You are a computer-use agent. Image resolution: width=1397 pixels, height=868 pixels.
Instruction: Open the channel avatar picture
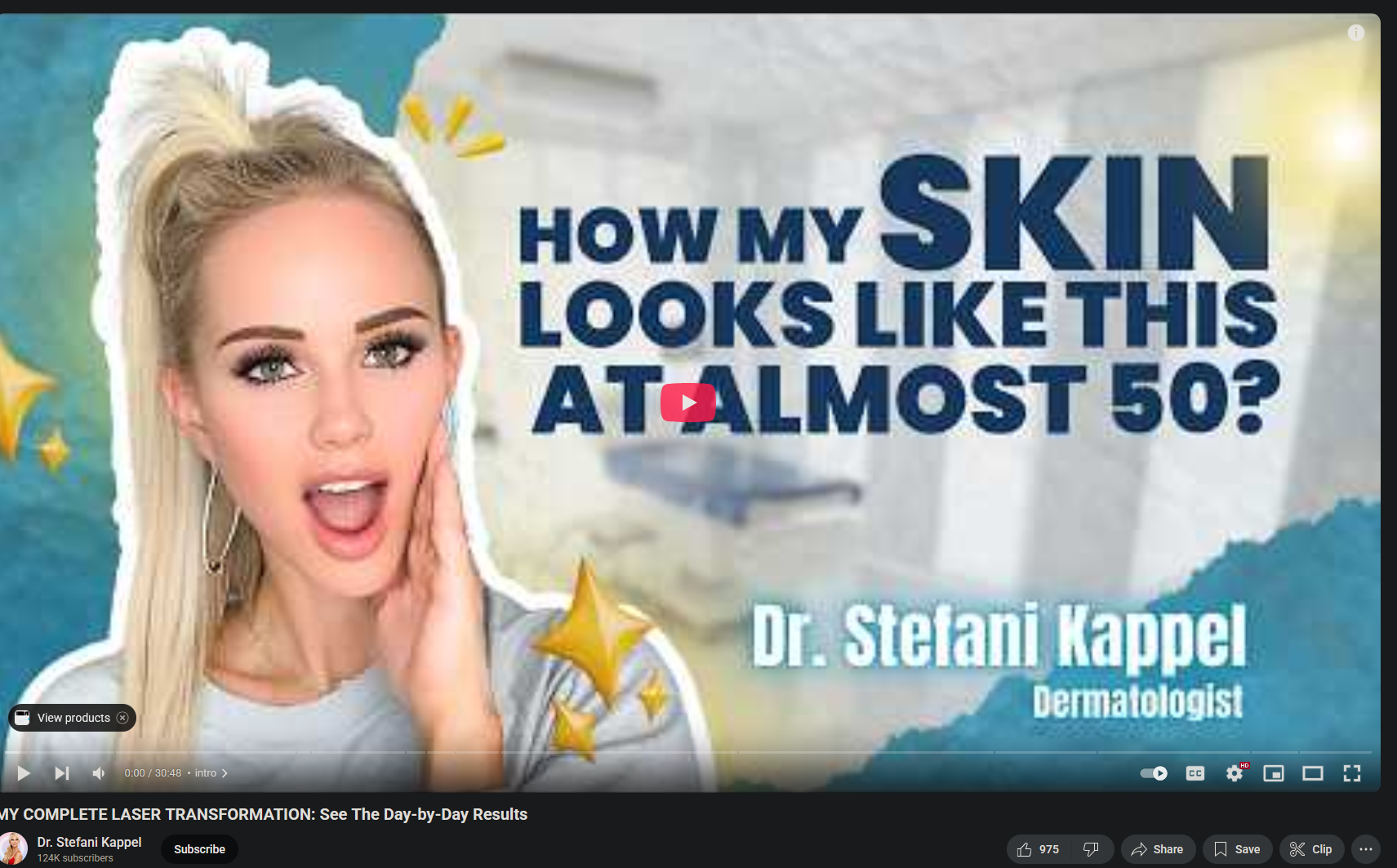pyautogui.click(x=12, y=849)
